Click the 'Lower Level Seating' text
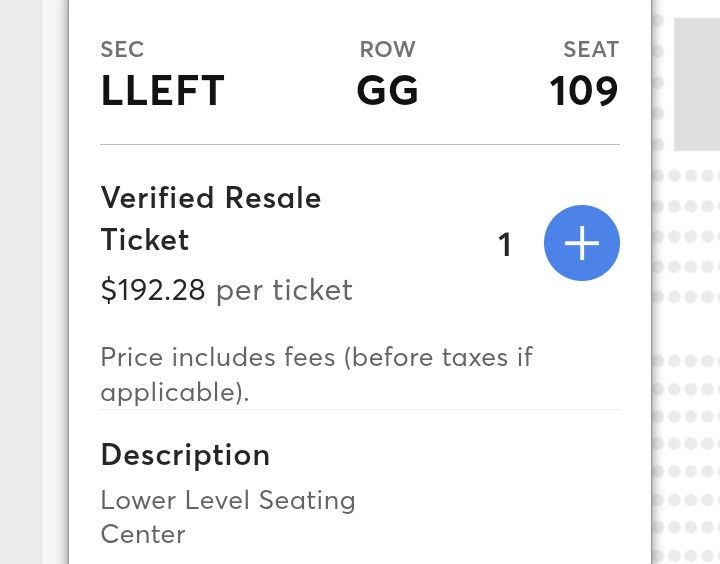Viewport: 720px width, 564px height. (x=228, y=500)
